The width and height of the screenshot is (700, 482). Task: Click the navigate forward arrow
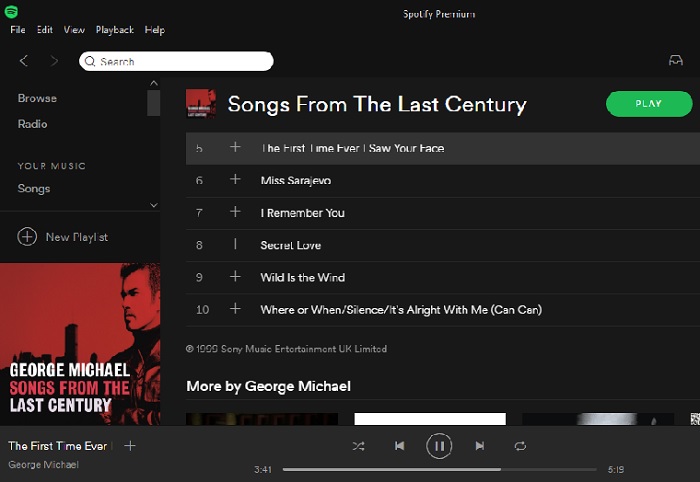point(54,61)
